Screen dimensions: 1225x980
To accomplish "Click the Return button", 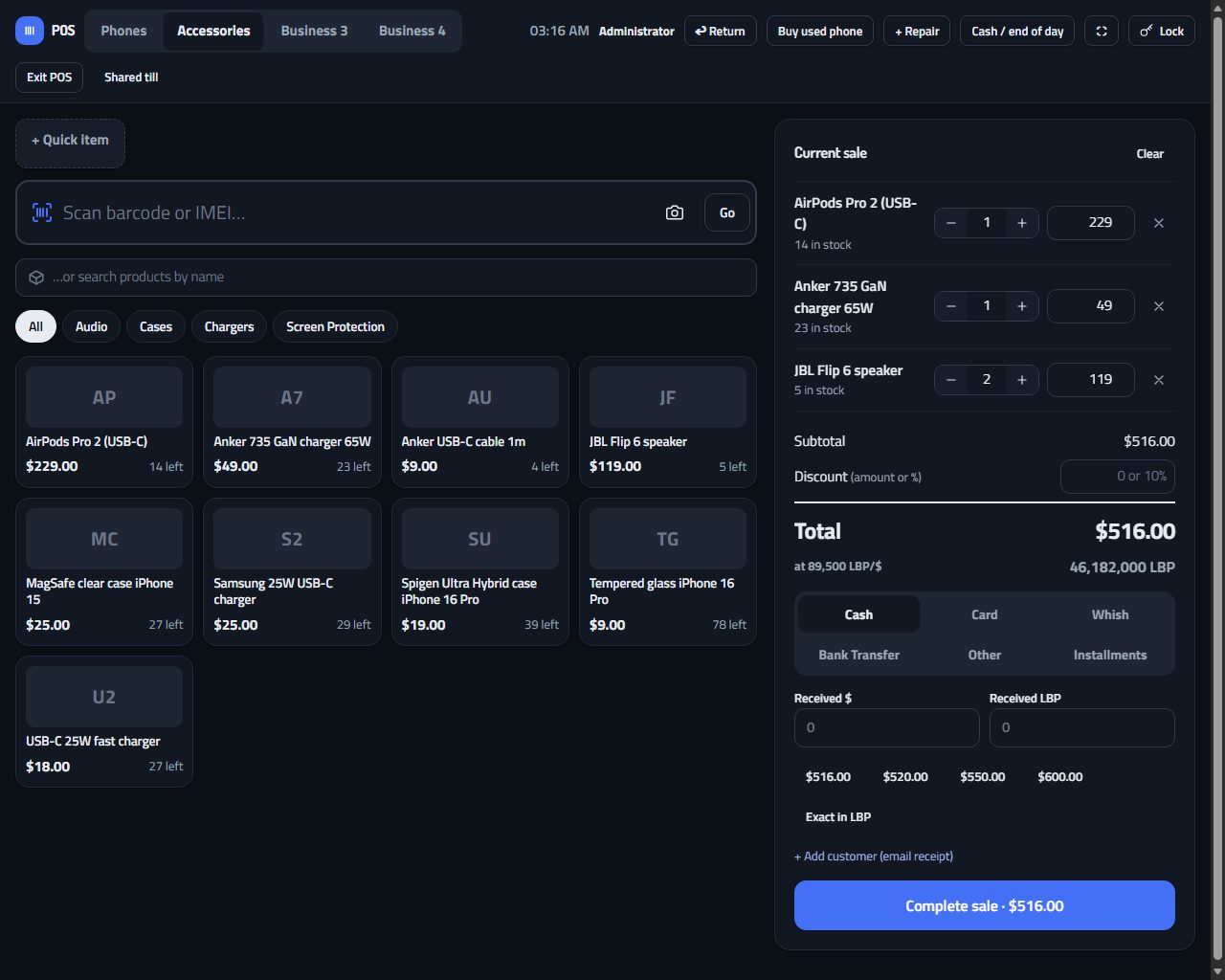I will pos(721,31).
